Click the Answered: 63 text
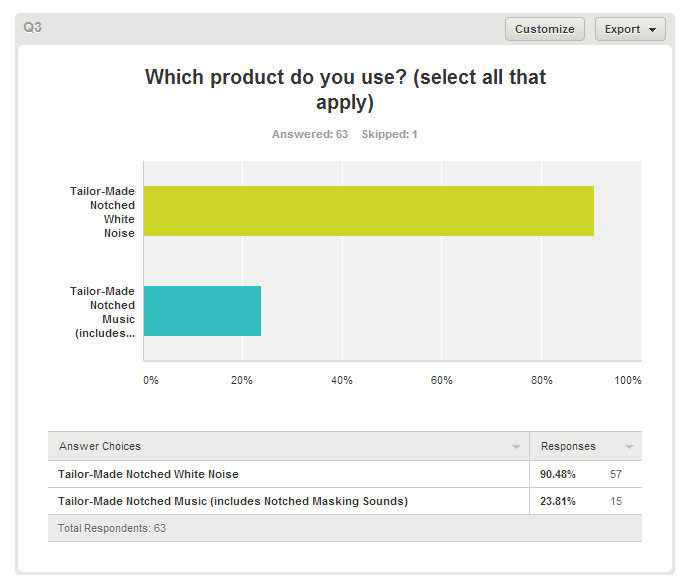 tap(310, 134)
